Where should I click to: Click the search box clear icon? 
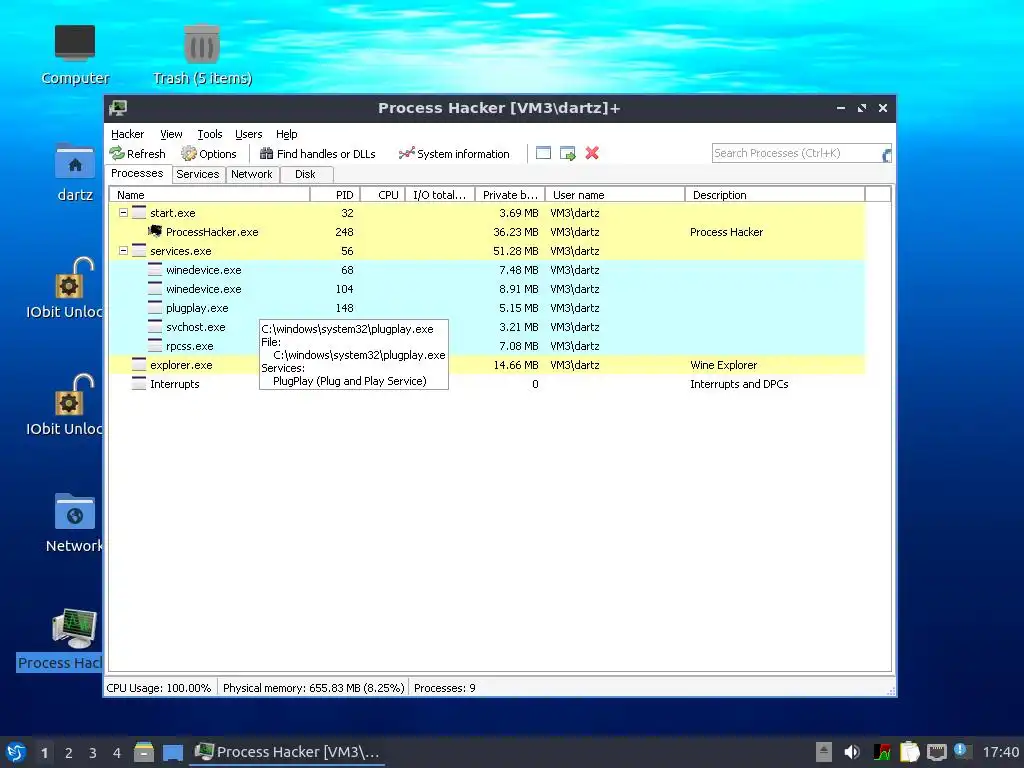[886, 155]
